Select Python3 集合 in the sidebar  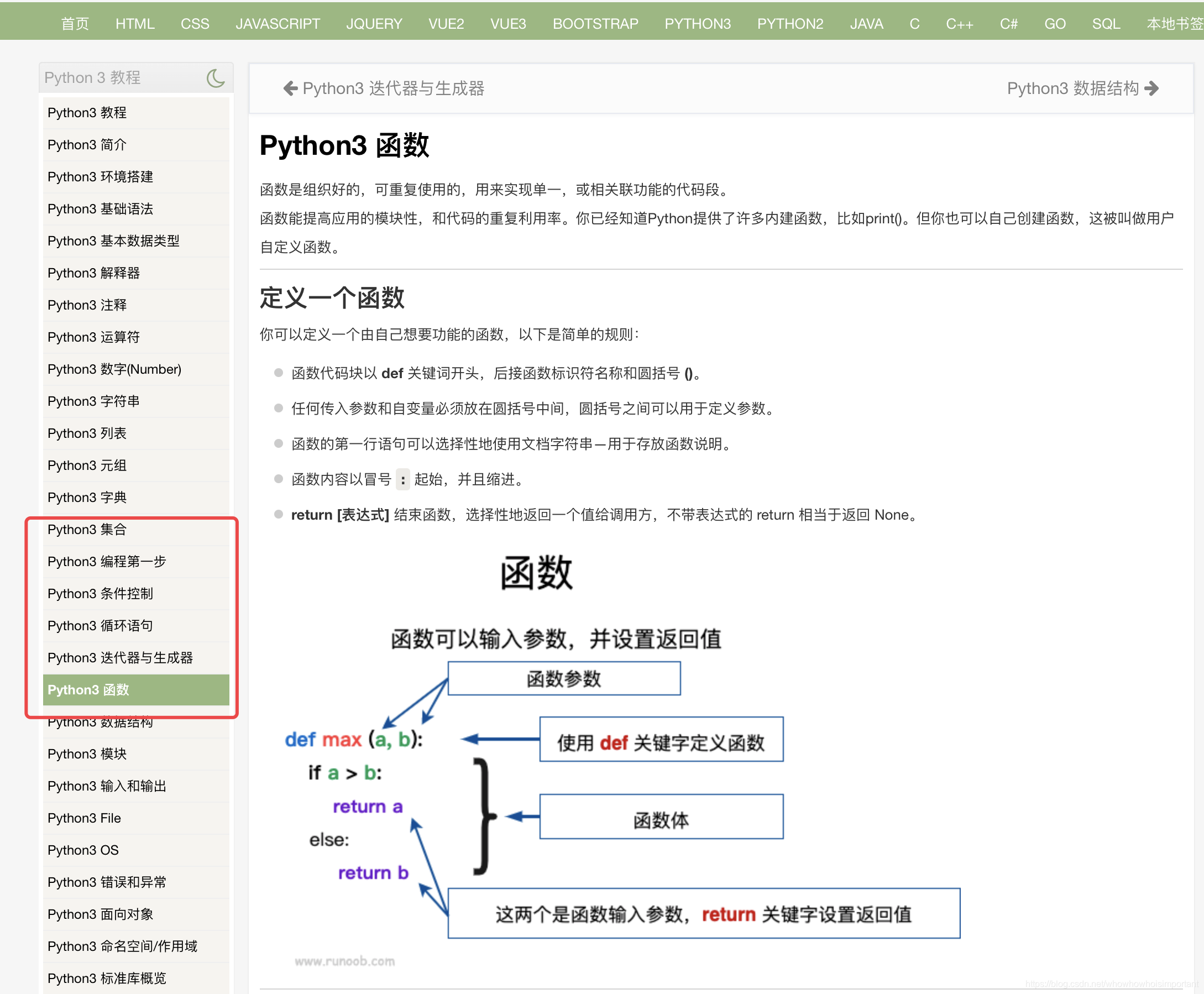[87, 530]
